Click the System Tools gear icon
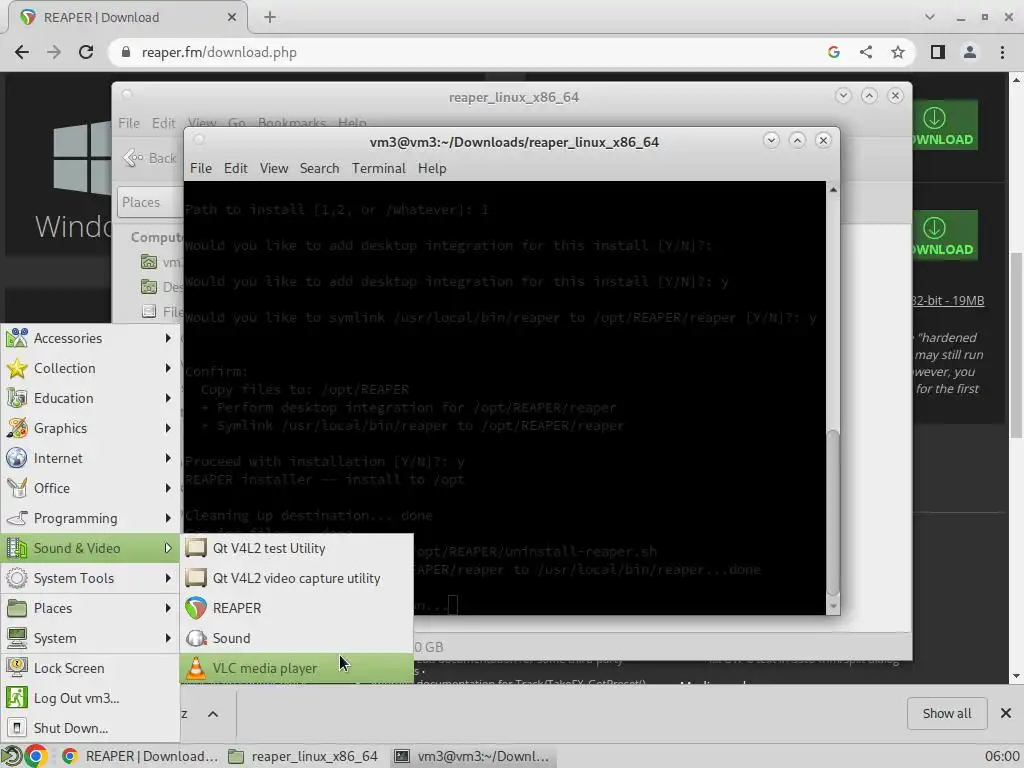Screen dimensions: 1024x768 pos(16,578)
